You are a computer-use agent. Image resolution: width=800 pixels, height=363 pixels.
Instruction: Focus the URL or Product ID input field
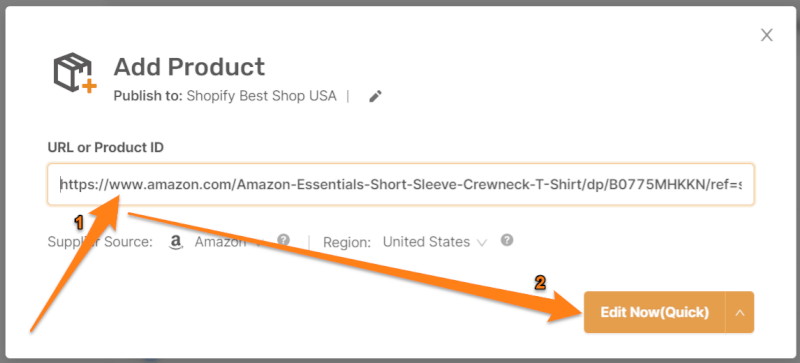(401, 184)
